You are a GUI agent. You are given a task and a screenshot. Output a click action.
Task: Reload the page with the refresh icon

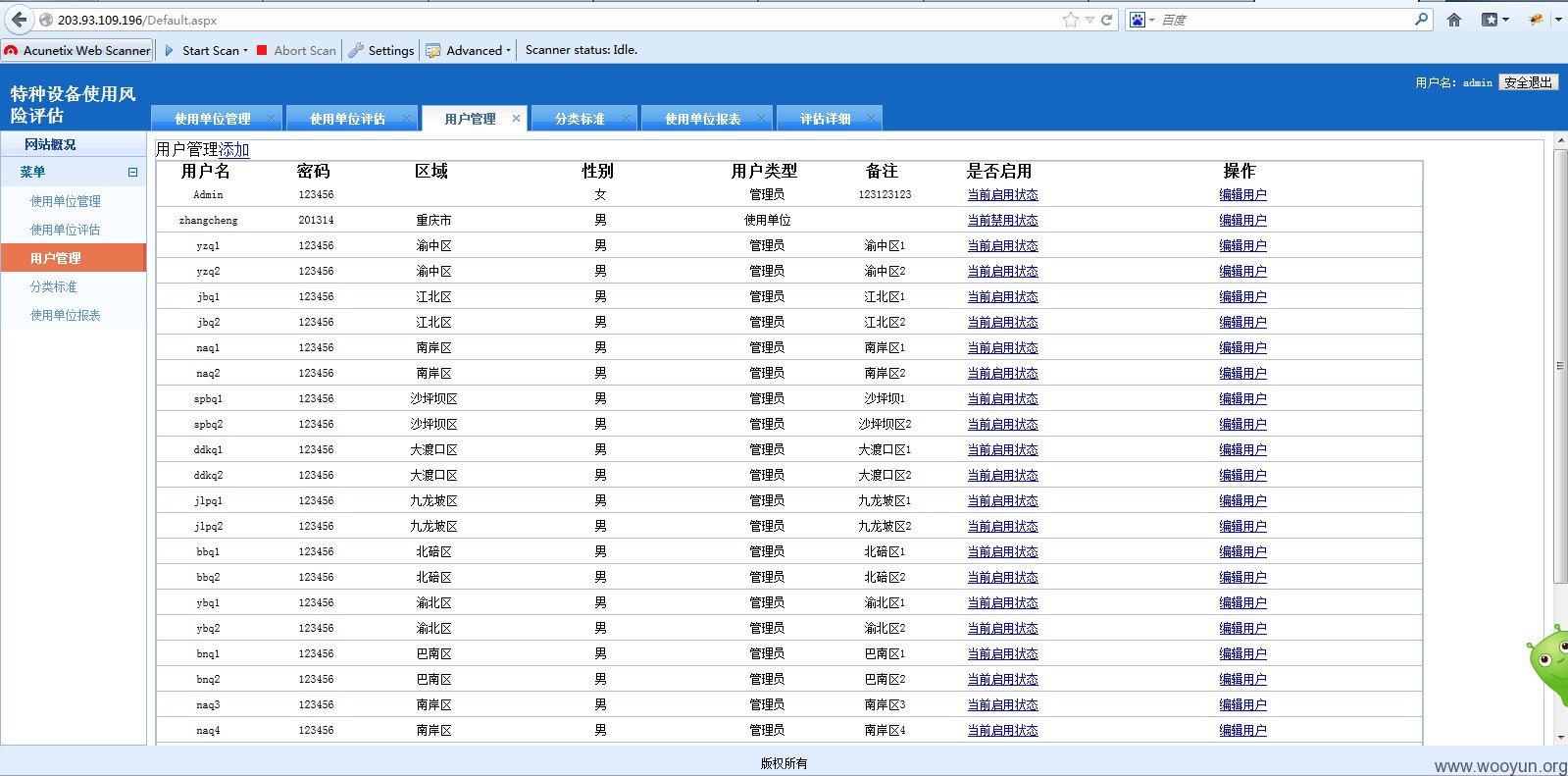tap(1107, 20)
